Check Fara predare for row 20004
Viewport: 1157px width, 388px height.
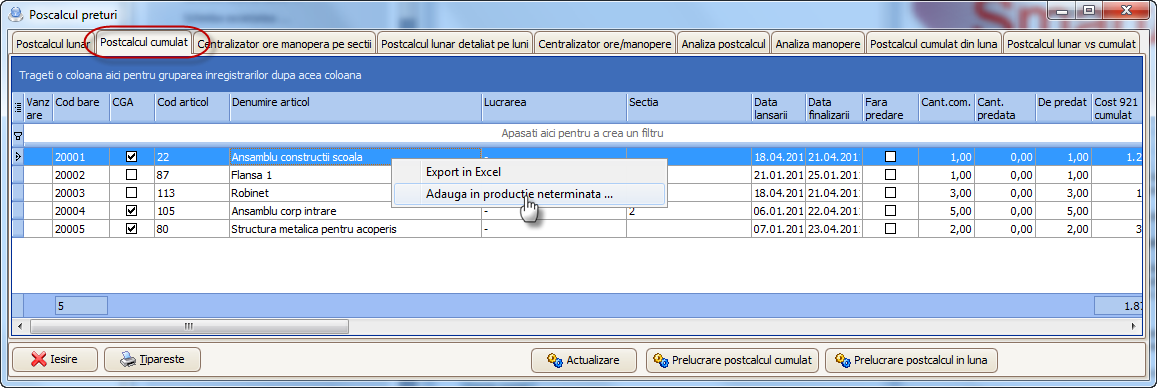[891, 211]
